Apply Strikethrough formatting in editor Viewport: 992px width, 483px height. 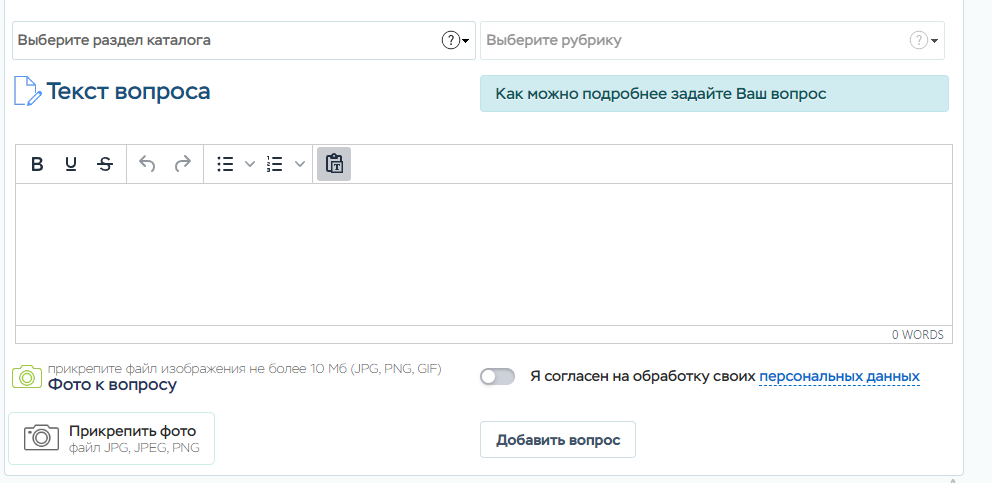click(x=105, y=164)
